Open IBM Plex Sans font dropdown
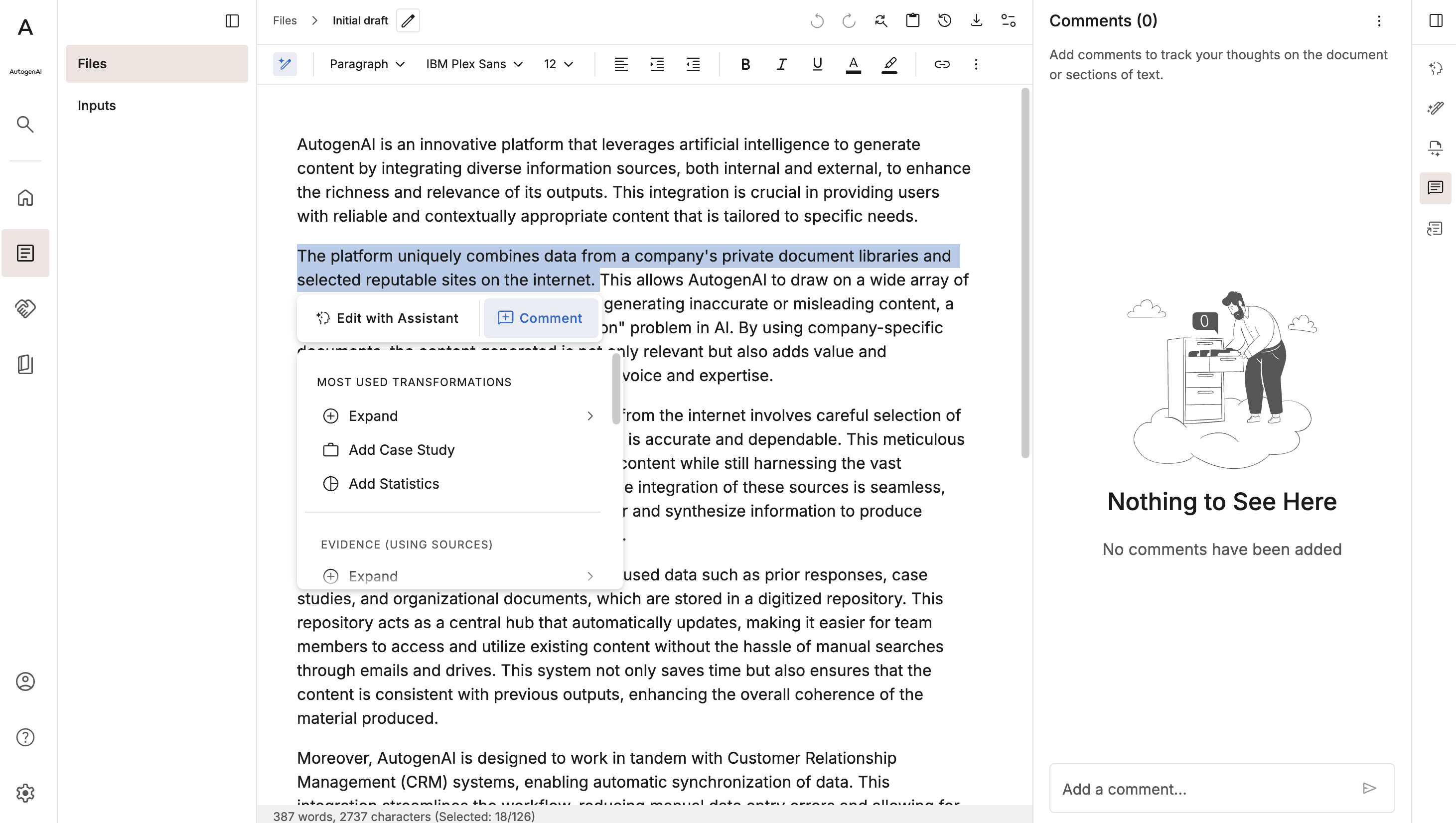The image size is (1456, 823). click(x=474, y=64)
